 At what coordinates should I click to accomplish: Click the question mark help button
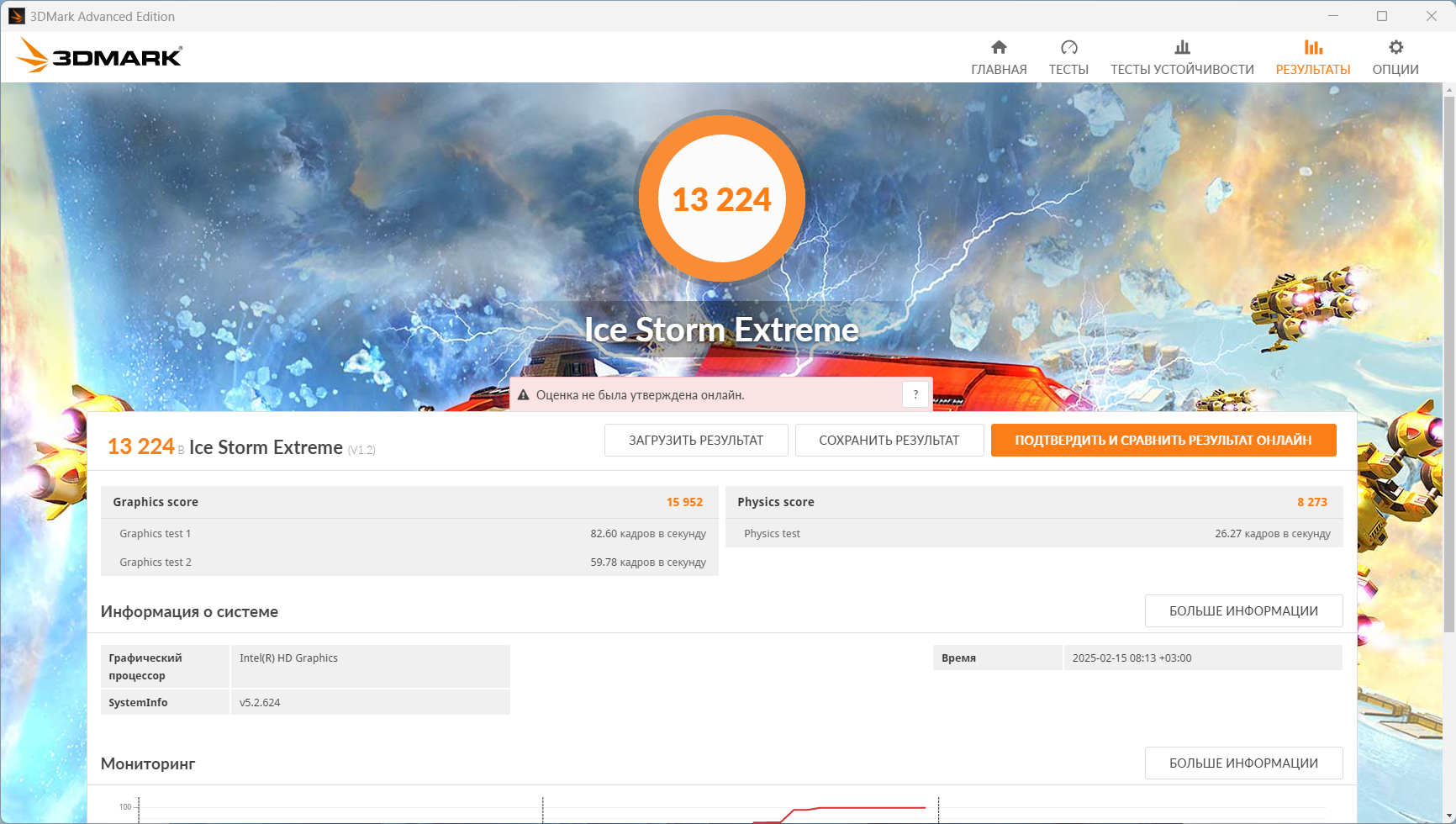[x=915, y=394]
